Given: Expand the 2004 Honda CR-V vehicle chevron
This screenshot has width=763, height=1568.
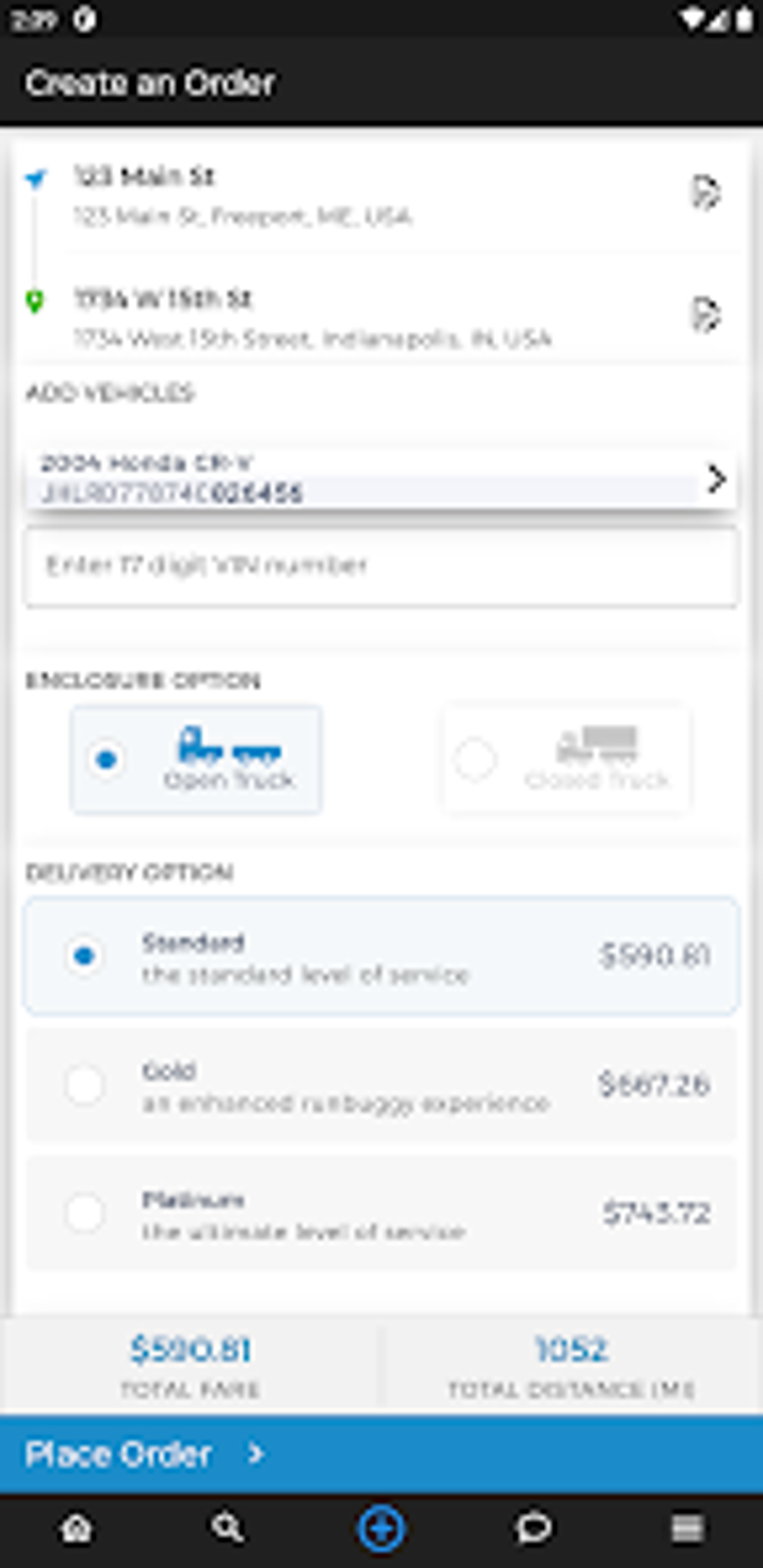Looking at the screenshot, I should pos(716,479).
